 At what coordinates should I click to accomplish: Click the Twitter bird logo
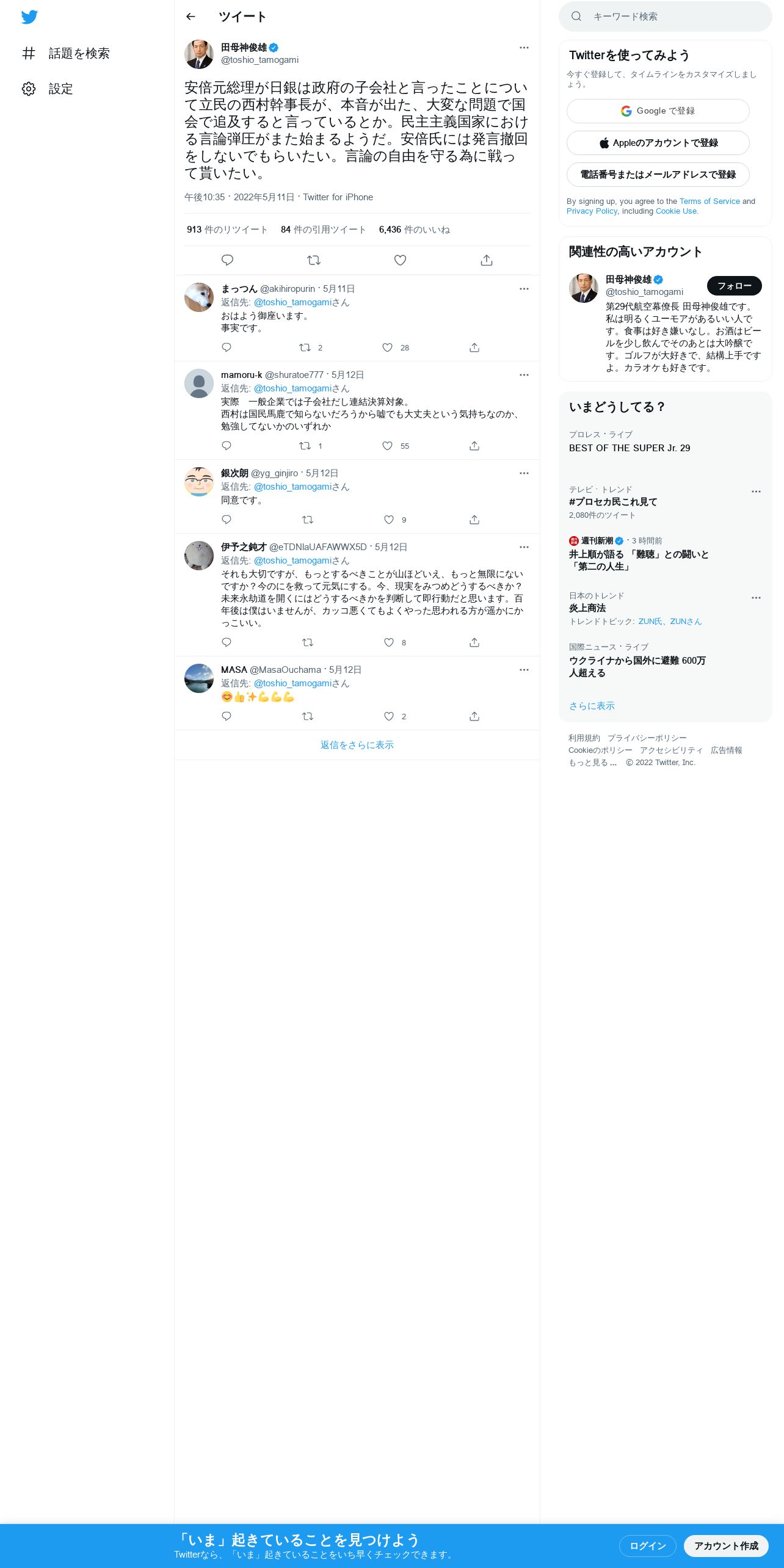[x=29, y=17]
